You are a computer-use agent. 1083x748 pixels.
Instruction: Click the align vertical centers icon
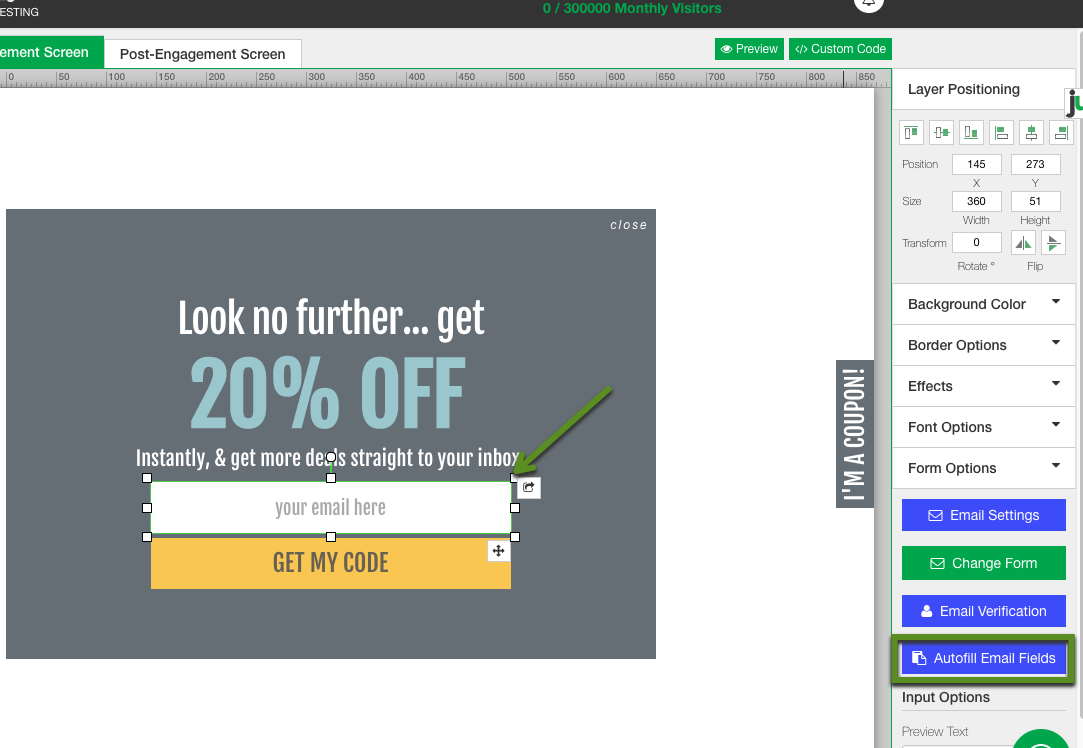pyautogui.click(x=941, y=132)
